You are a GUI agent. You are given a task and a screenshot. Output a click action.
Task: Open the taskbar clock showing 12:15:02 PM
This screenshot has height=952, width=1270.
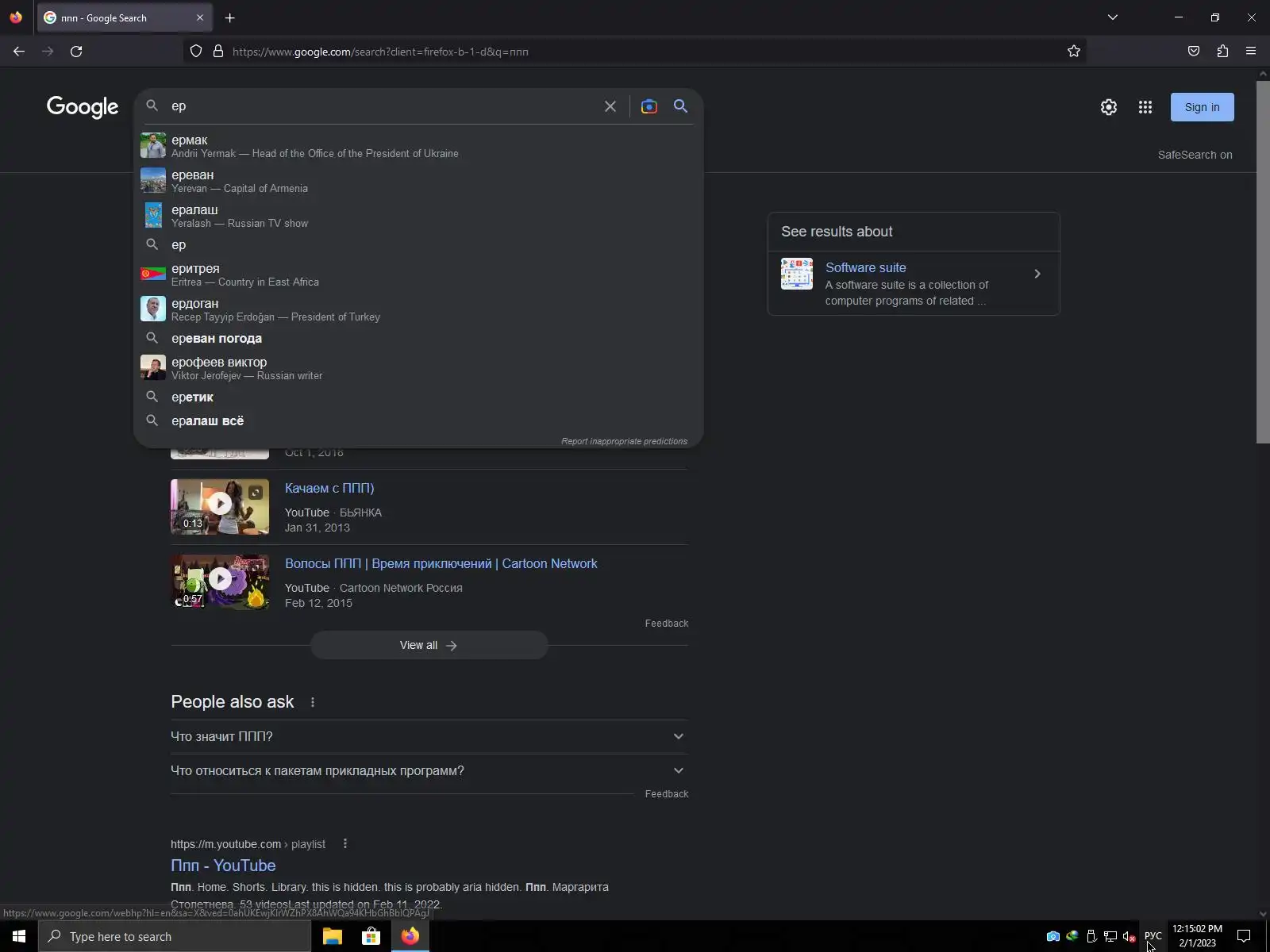coord(1197,936)
